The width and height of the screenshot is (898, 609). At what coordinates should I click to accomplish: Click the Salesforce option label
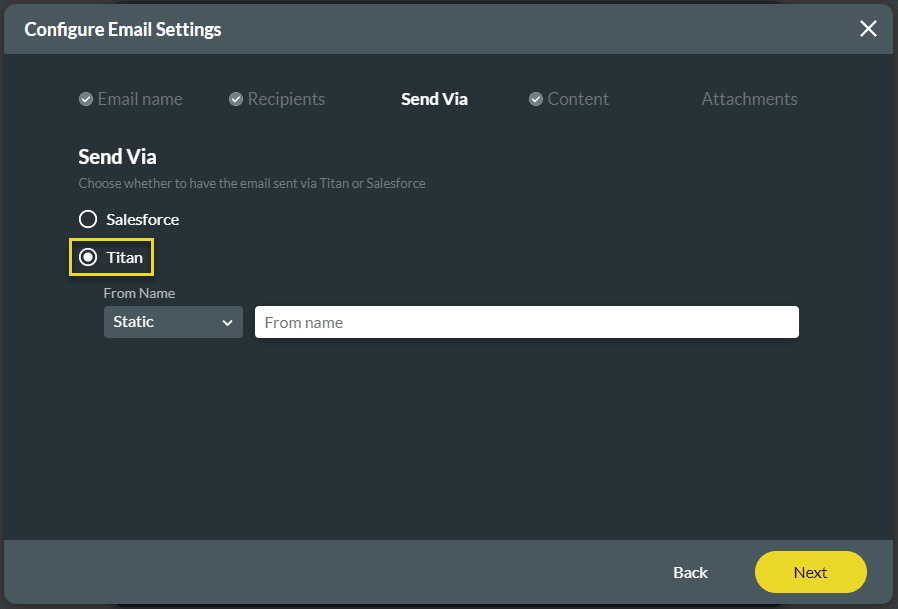pyautogui.click(x=143, y=219)
